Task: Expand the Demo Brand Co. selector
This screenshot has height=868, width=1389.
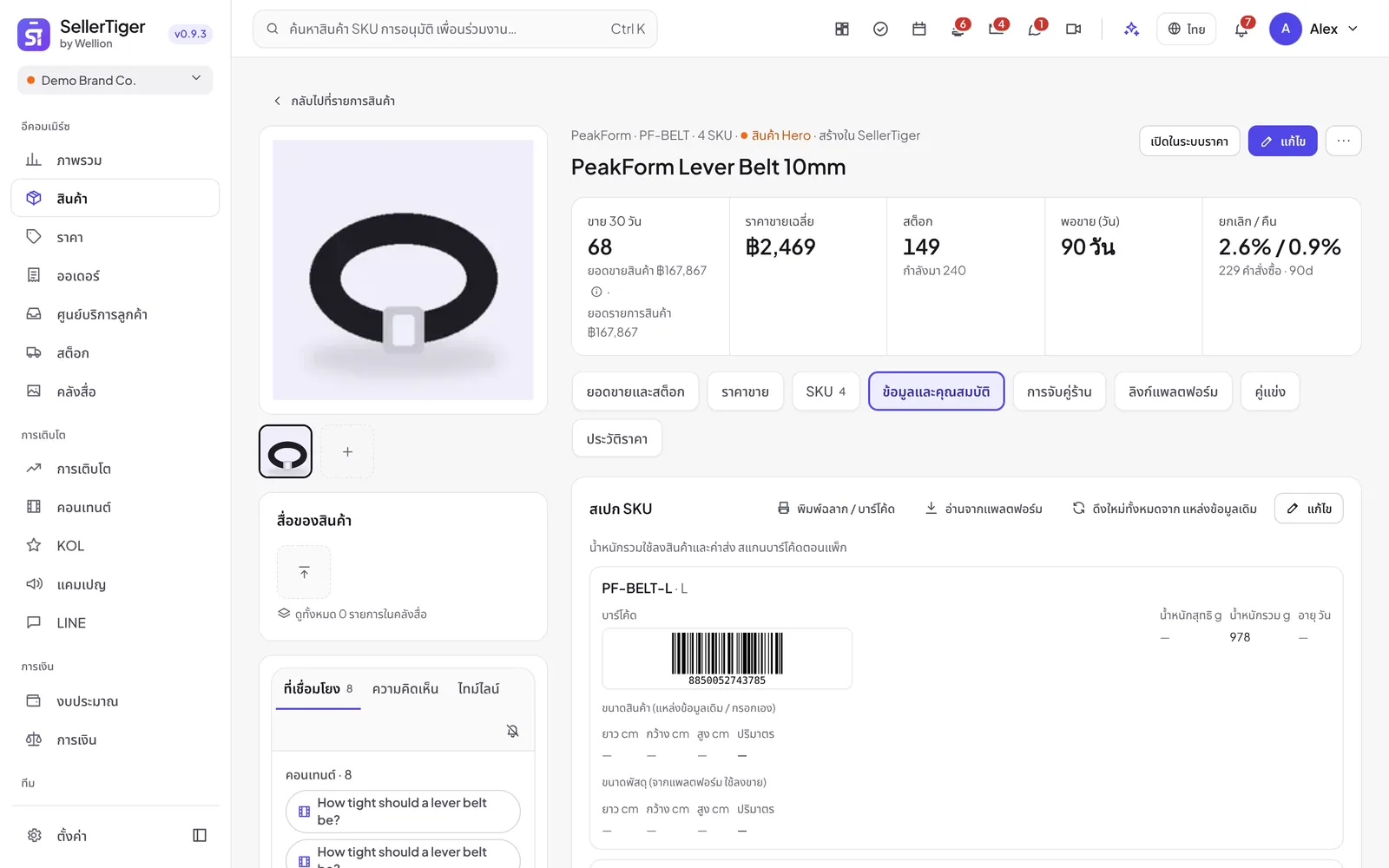Action: pyautogui.click(x=115, y=80)
